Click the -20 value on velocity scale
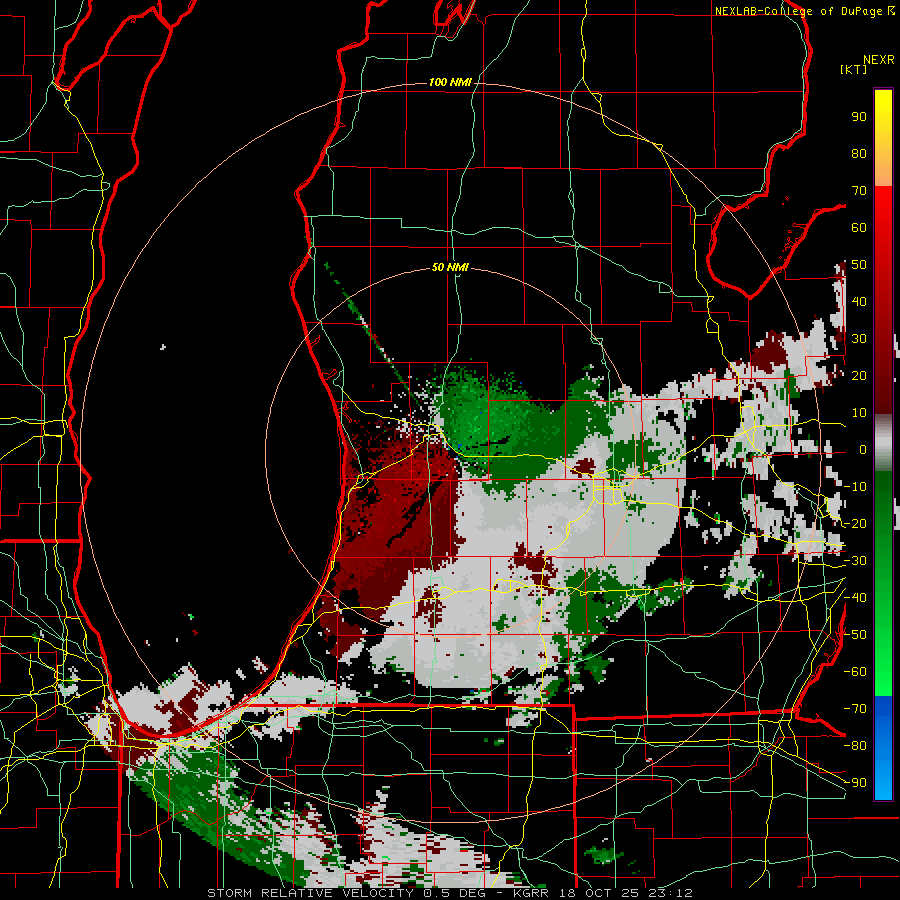The width and height of the screenshot is (900, 900). pos(855,524)
